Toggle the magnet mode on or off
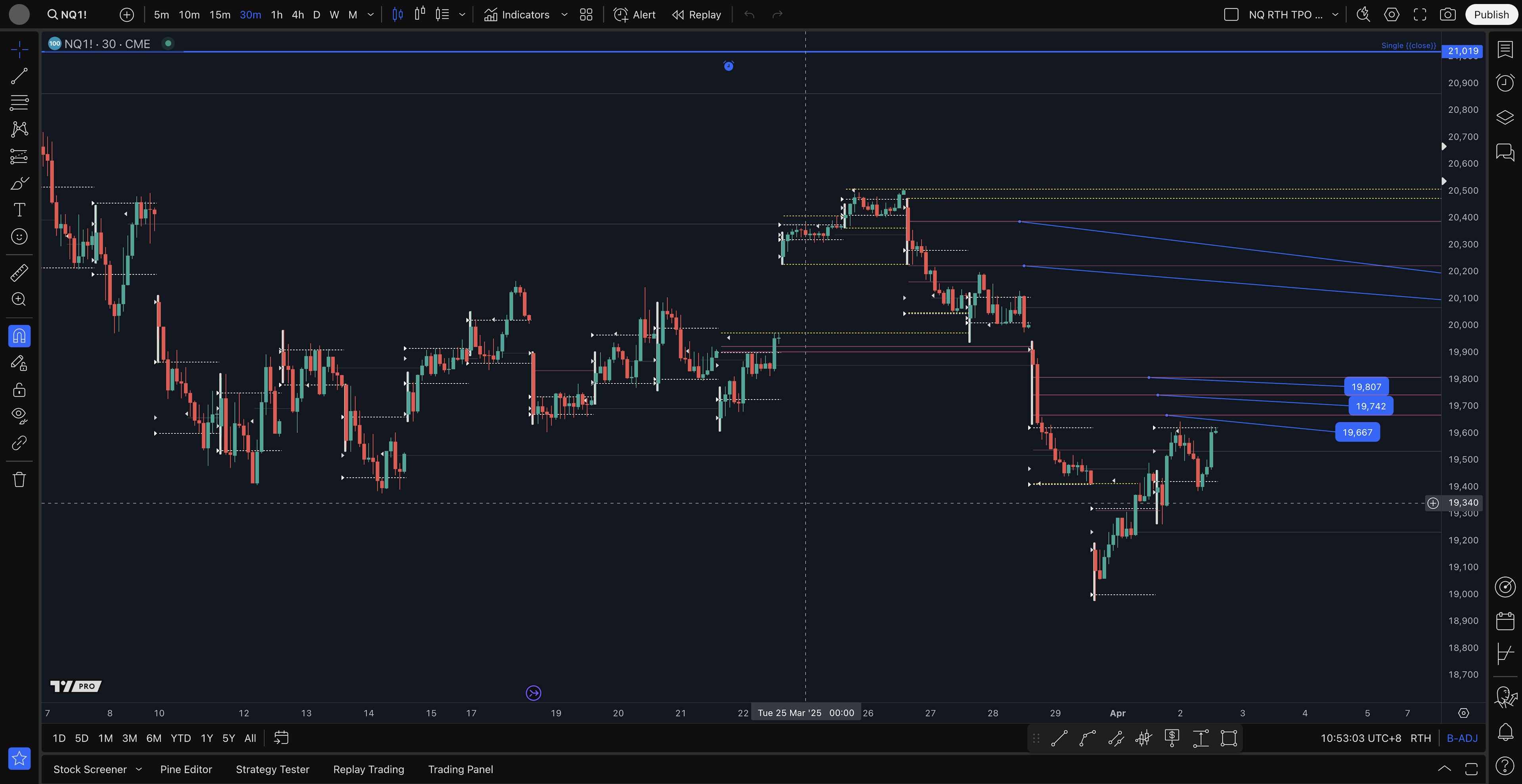Viewport: 1522px width, 784px height. [x=19, y=336]
